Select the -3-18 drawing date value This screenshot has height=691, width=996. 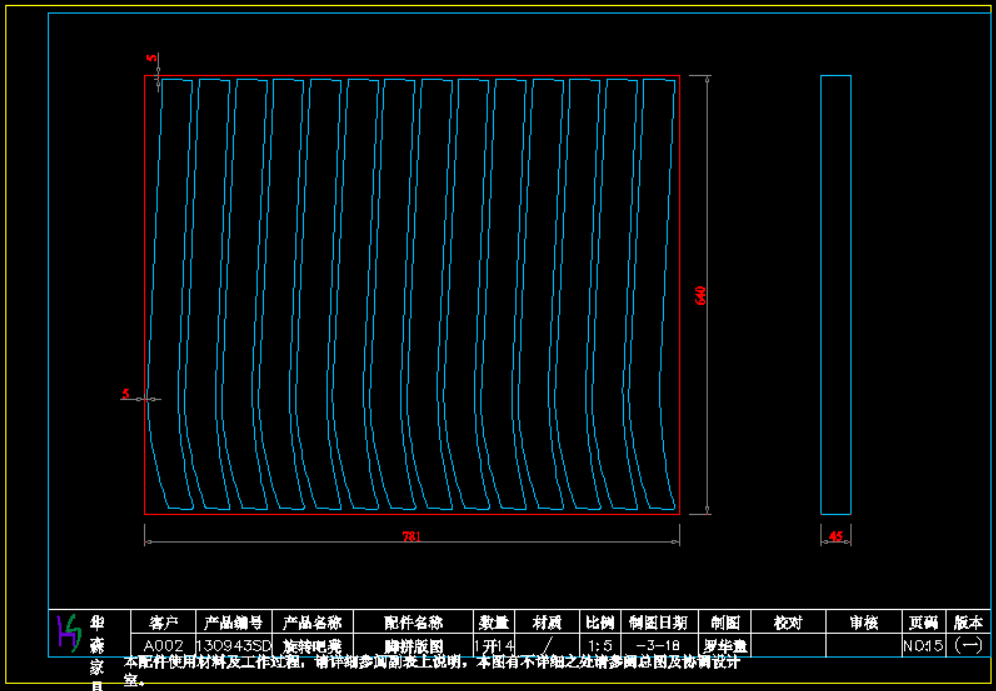(658, 646)
